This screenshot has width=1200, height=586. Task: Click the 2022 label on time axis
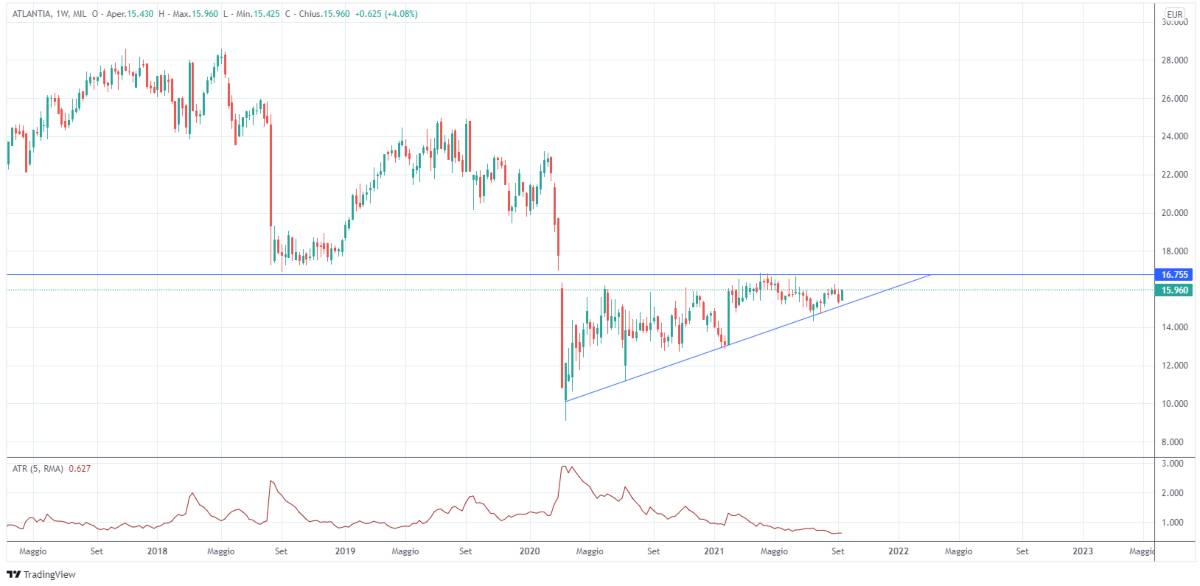tap(897, 551)
